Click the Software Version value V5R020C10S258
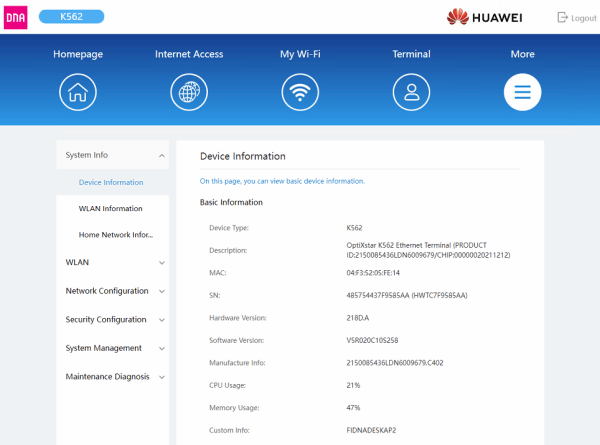Image resolution: width=600 pixels, height=445 pixels. [x=372, y=340]
